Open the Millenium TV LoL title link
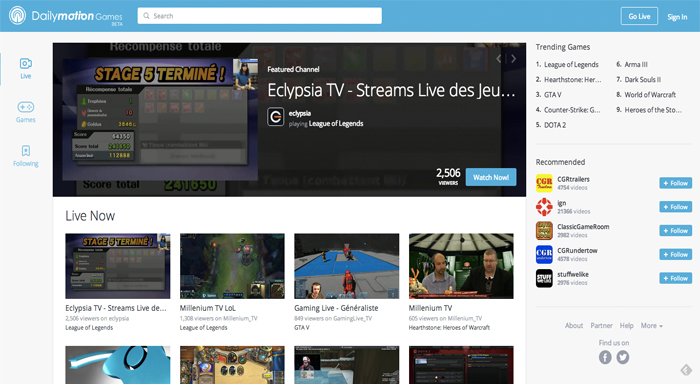Viewport: 700px width, 385px height. point(208,308)
